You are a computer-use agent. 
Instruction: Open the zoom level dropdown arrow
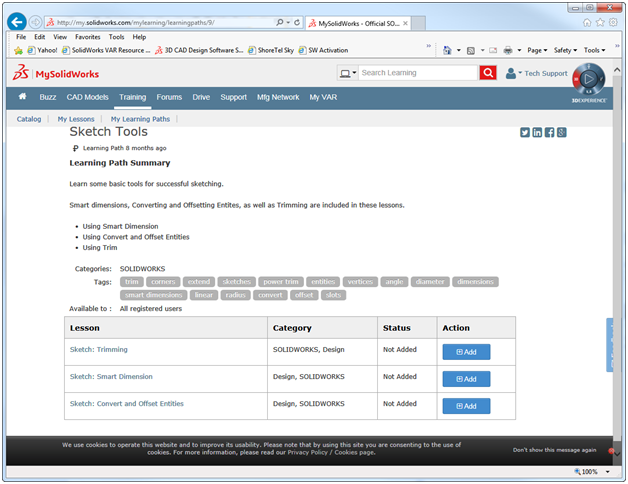point(608,472)
